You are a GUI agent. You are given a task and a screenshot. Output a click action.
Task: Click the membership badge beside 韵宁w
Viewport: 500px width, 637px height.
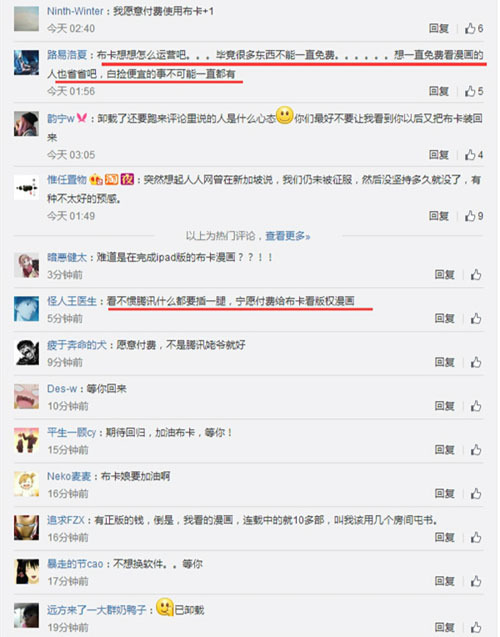[82, 118]
